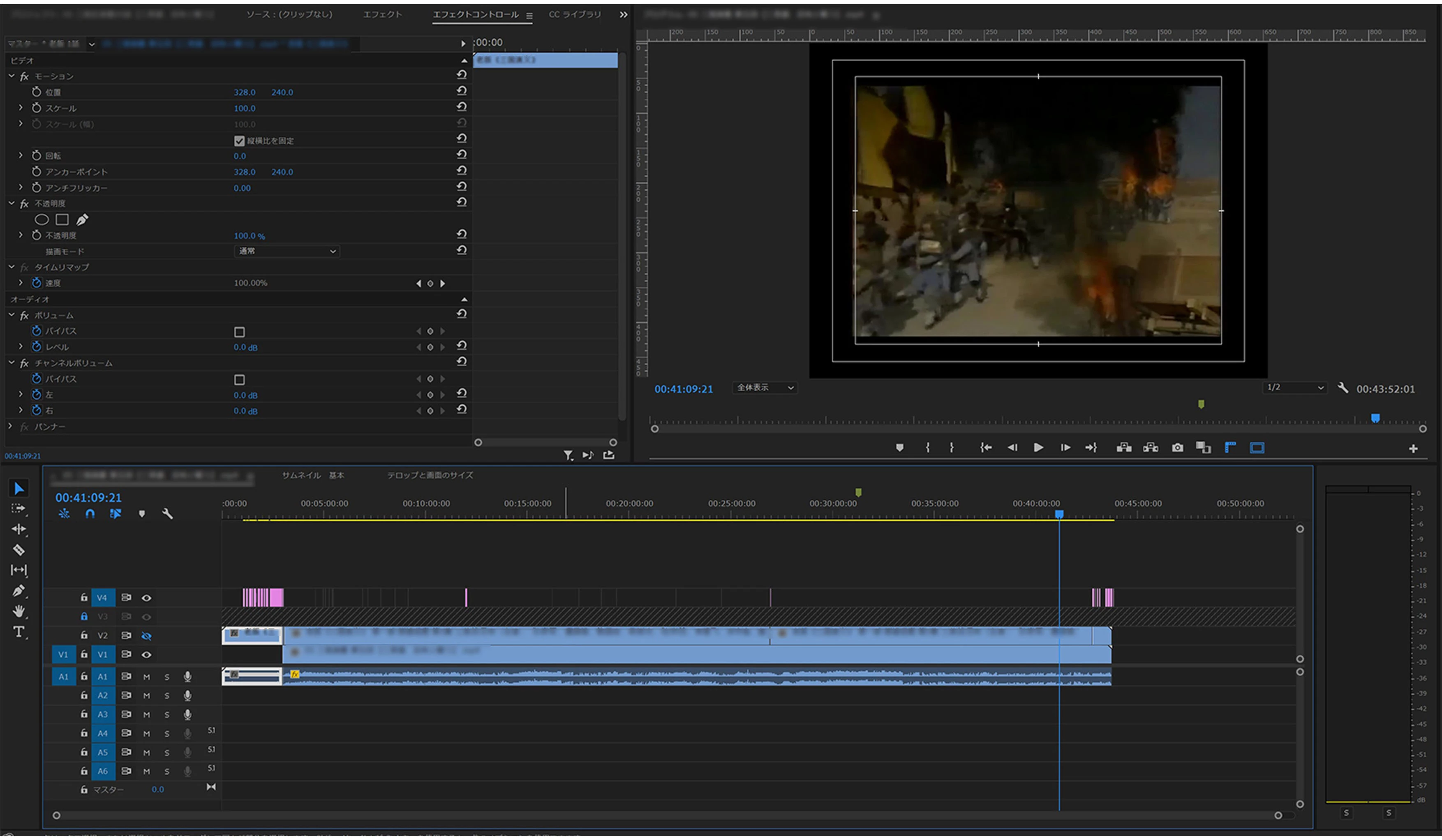The height and width of the screenshot is (840, 1442).
Task: Collapse the モーション effect section
Action: 12,76
